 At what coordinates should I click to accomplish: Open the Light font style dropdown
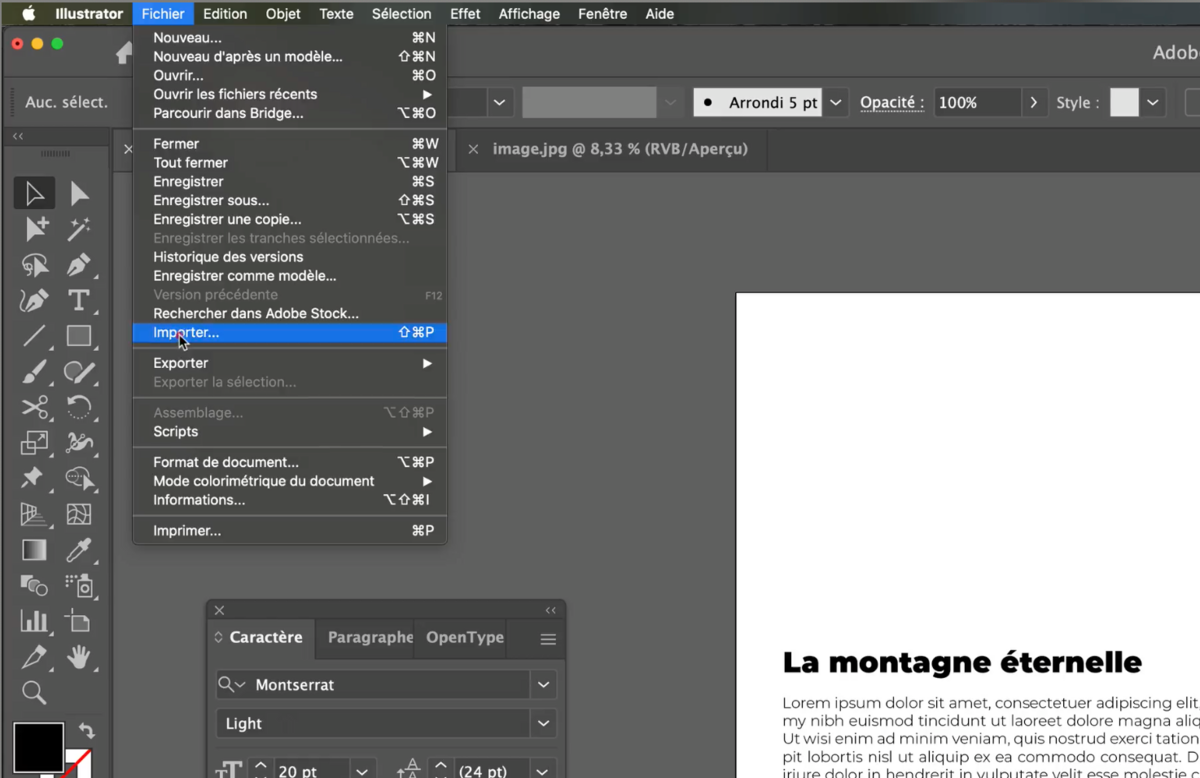pyautogui.click(x=544, y=723)
